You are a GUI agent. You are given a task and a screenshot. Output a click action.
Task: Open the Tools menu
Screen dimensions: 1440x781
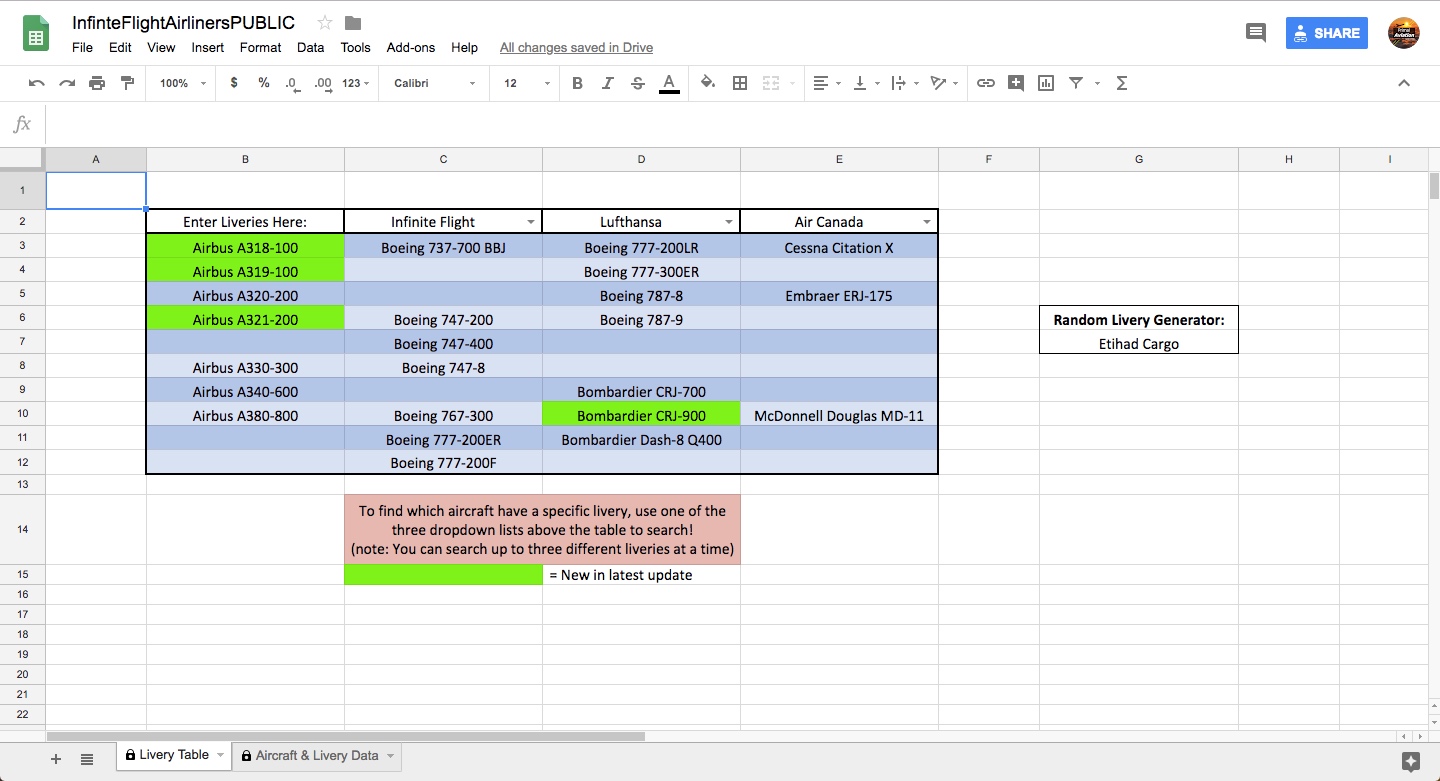(x=355, y=47)
